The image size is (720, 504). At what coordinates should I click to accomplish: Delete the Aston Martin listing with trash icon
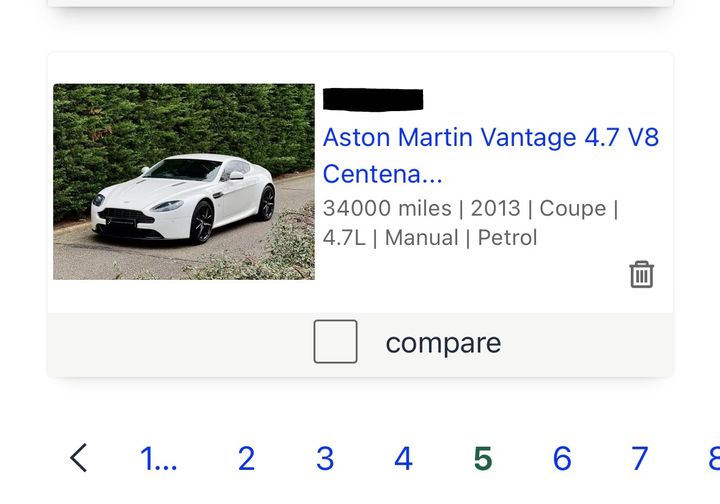coord(641,274)
